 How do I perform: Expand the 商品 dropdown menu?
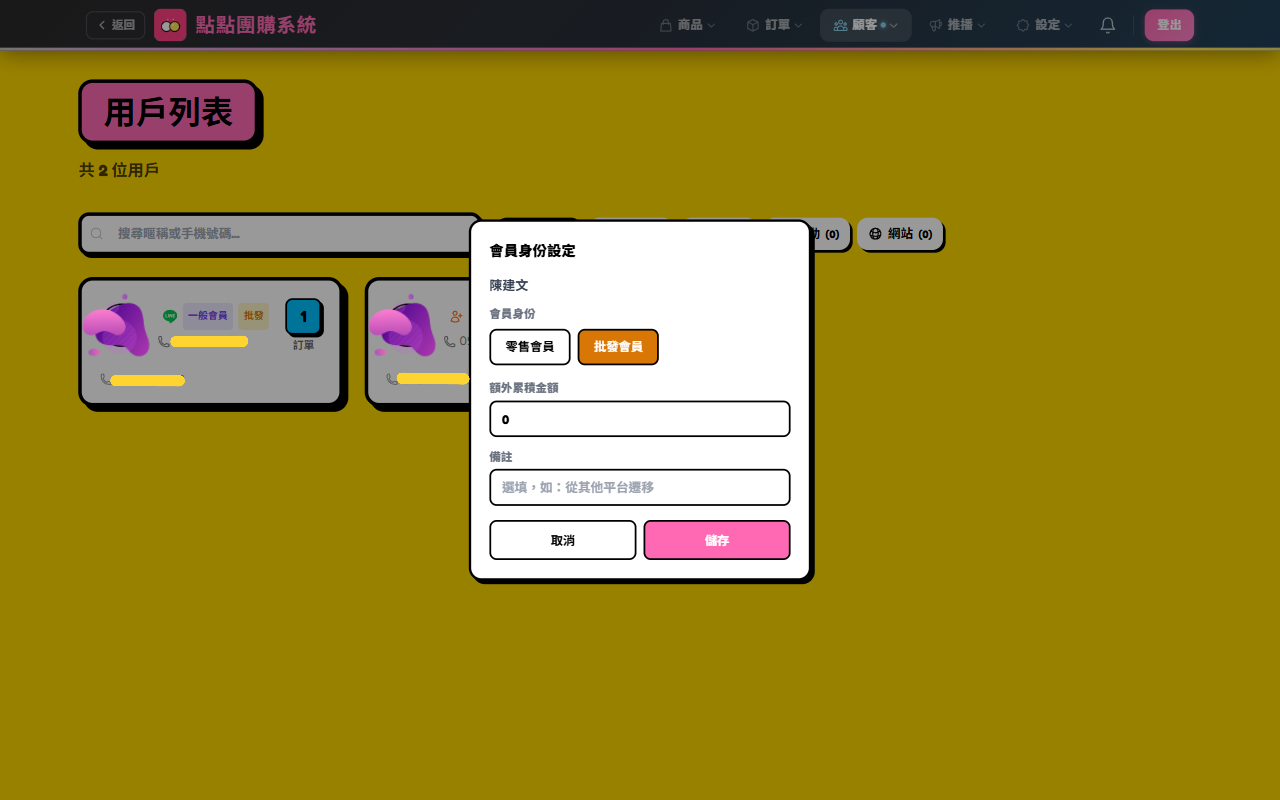pos(688,25)
